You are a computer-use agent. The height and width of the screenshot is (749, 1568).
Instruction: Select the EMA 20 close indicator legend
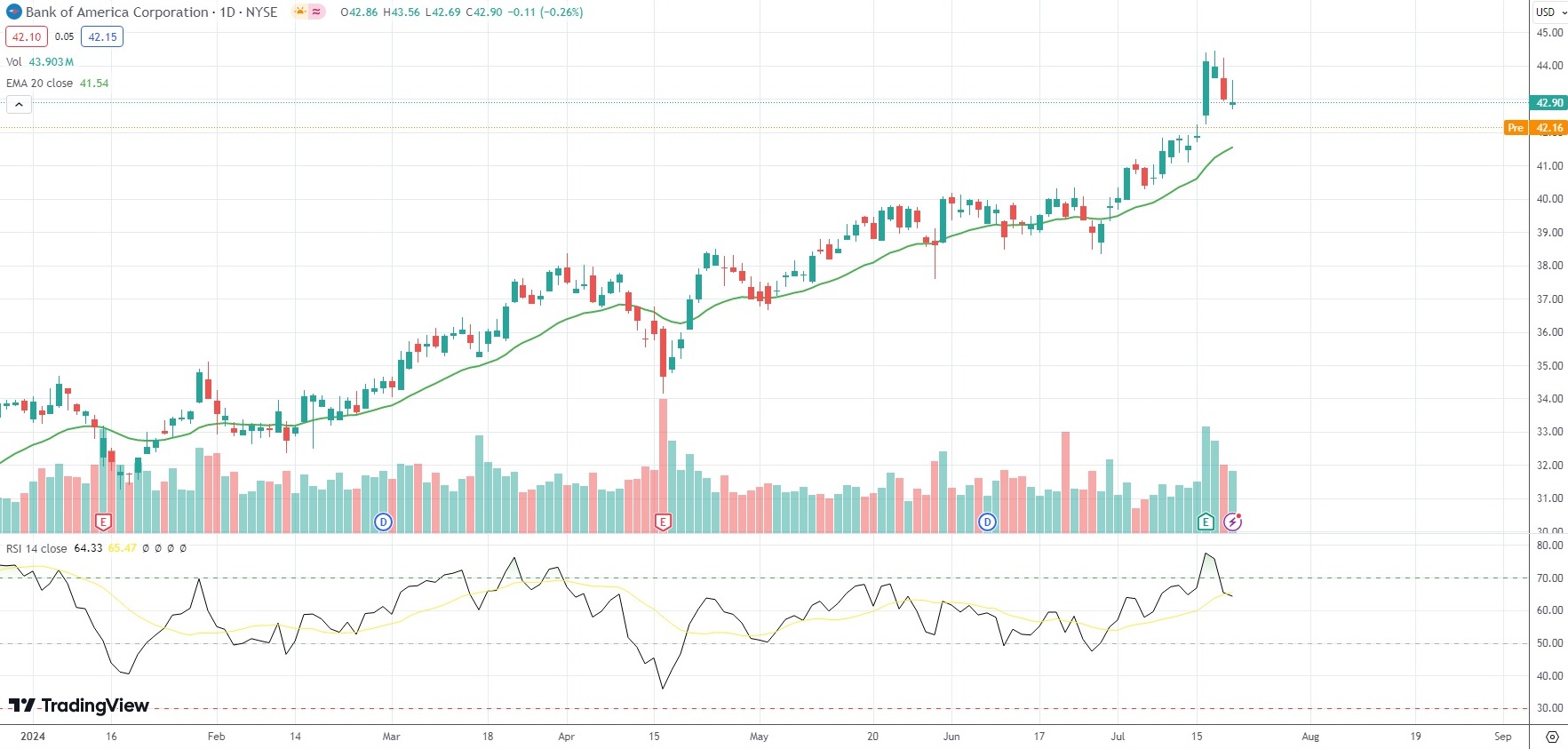(x=57, y=84)
